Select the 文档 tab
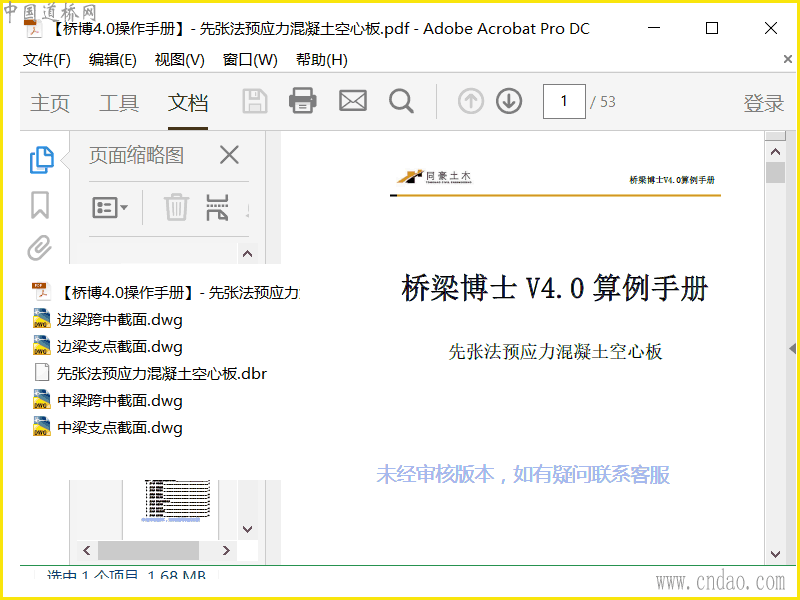The width and height of the screenshot is (800, 600). pyautogui.click(x=188, y=103)
